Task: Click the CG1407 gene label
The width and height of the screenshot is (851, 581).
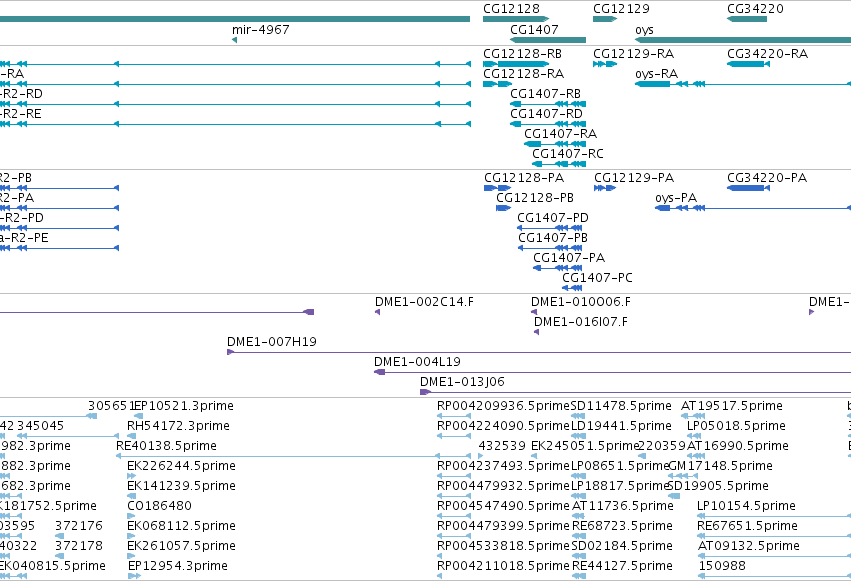Action: (534, 29)
